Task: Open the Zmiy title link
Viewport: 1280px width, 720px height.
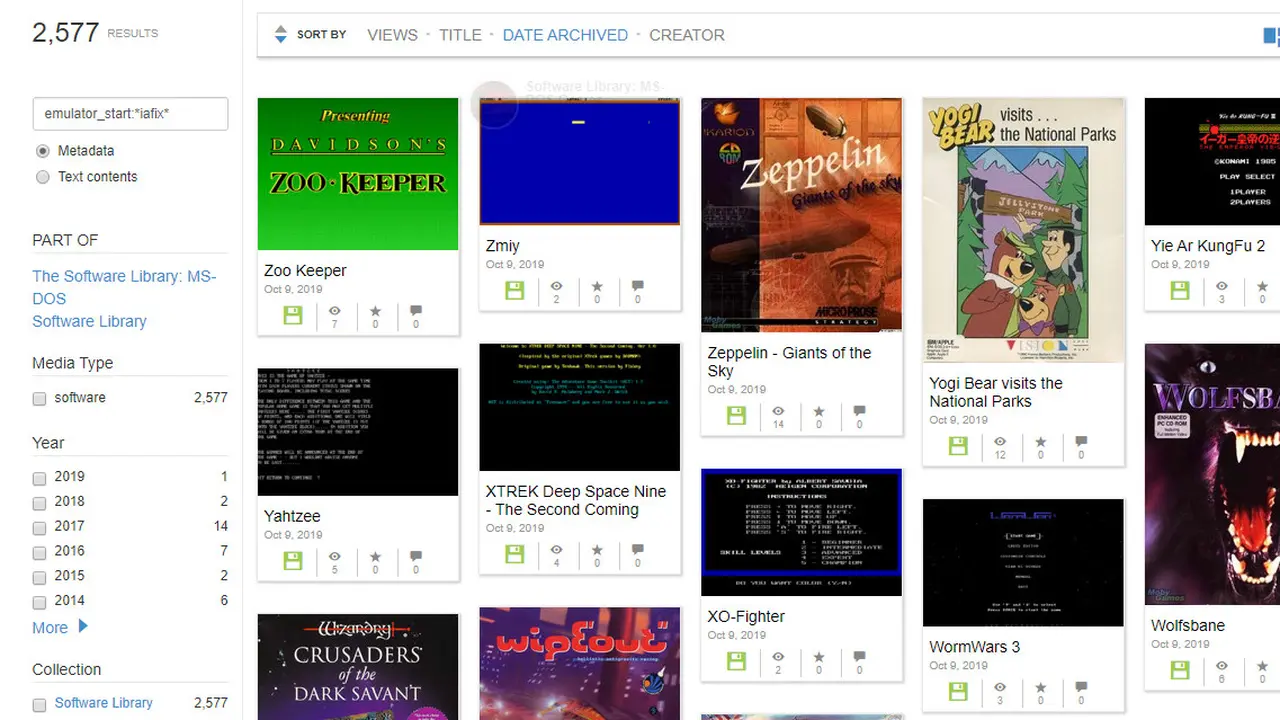Action: coord(503,245)
